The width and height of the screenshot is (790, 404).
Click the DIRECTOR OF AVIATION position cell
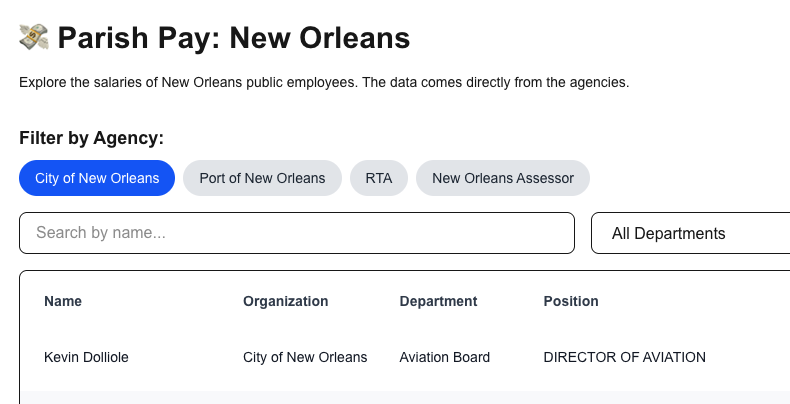[625, 357]
